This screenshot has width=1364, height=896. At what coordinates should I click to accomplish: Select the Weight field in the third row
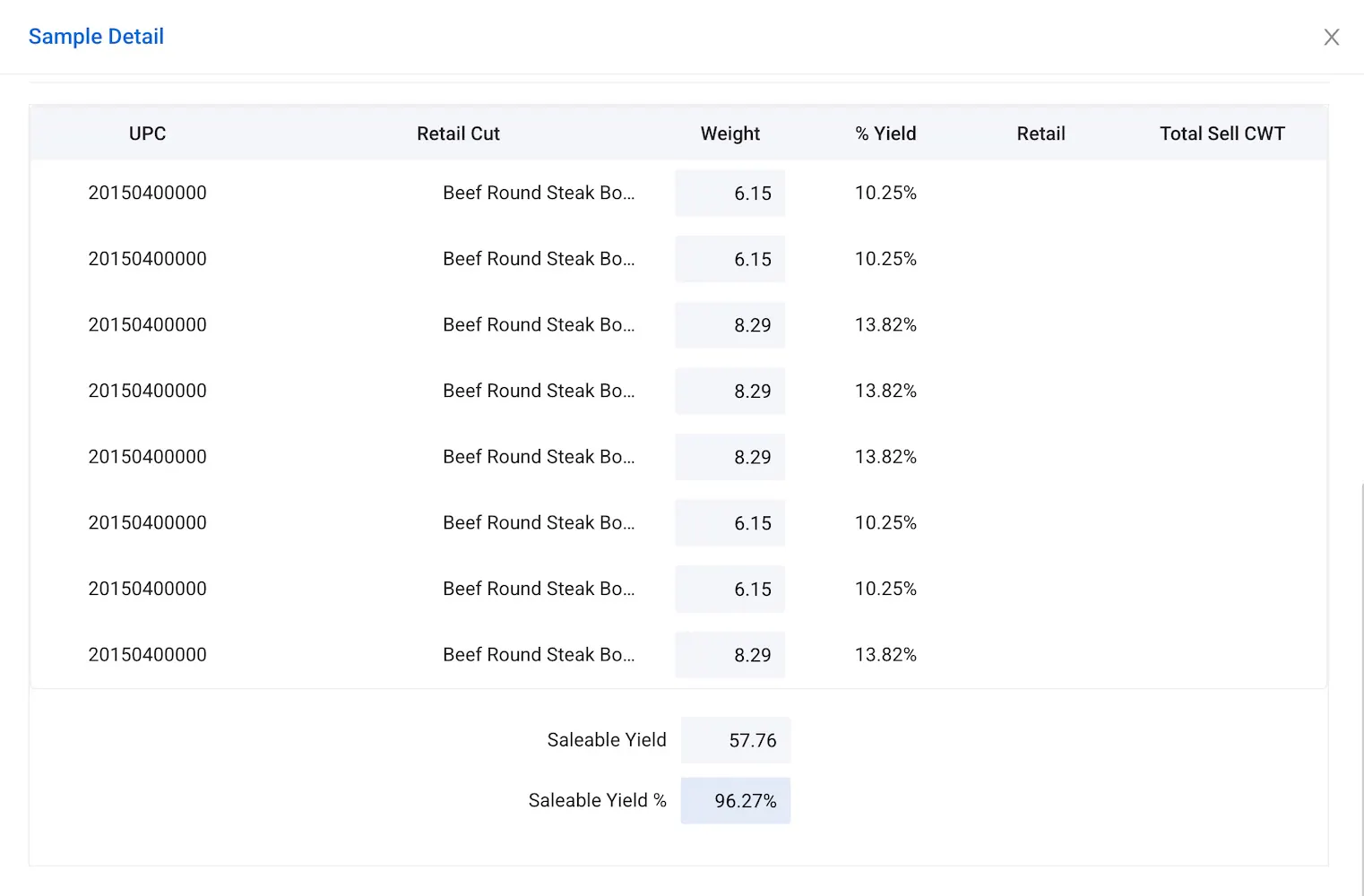coord(730,325)
